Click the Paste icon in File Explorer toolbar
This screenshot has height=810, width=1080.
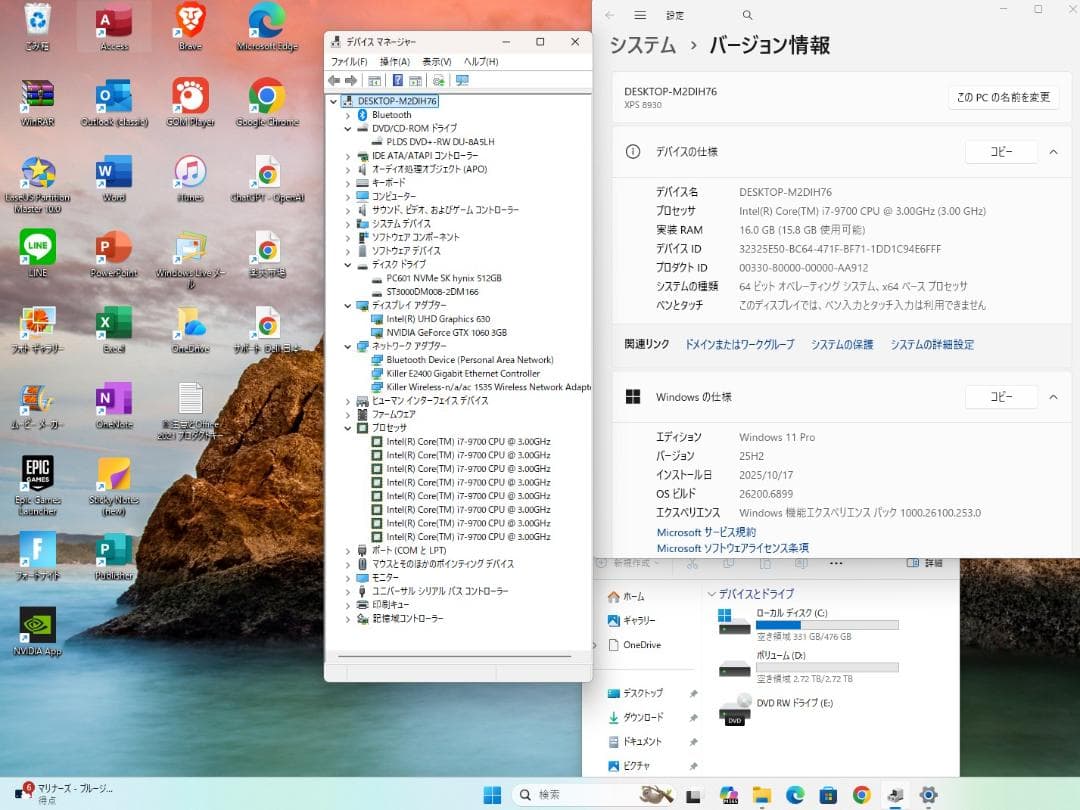tap(766, 562)
